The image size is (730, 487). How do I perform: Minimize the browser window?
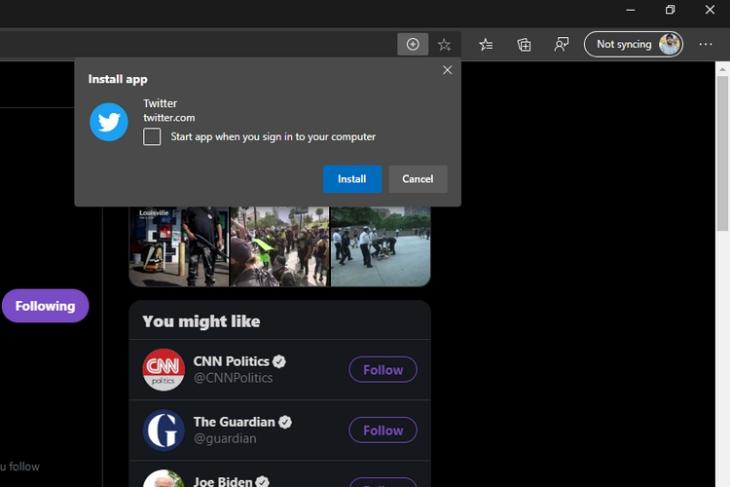(630, 10)
